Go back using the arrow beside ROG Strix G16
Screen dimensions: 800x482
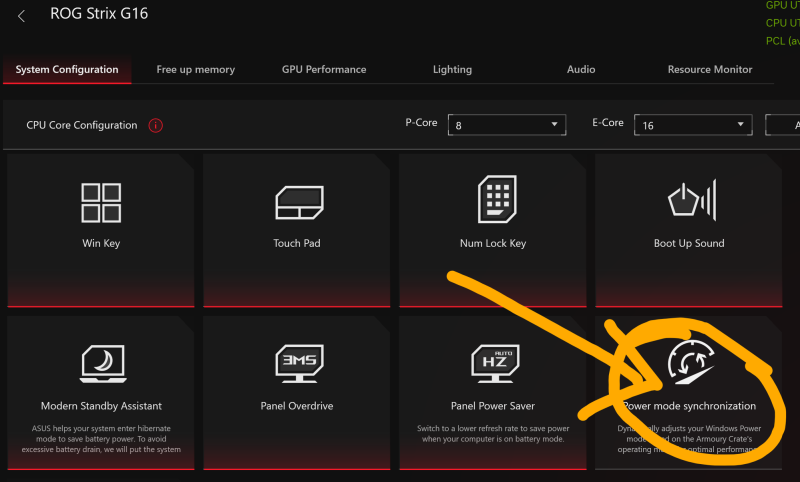click(21, 16)
